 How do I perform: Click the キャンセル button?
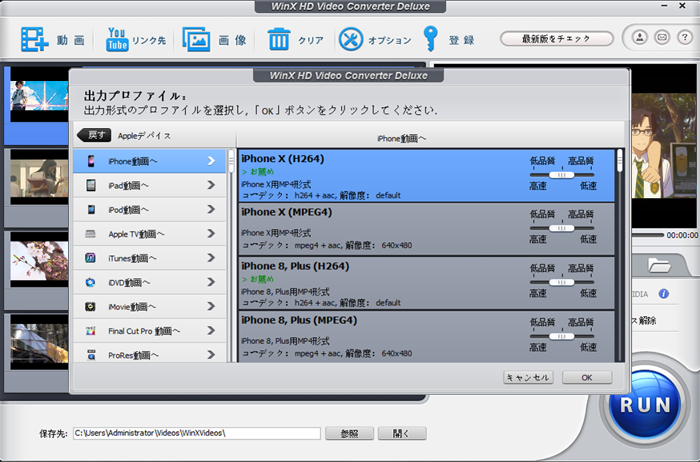pyautogui.click(x=528, y=378)
